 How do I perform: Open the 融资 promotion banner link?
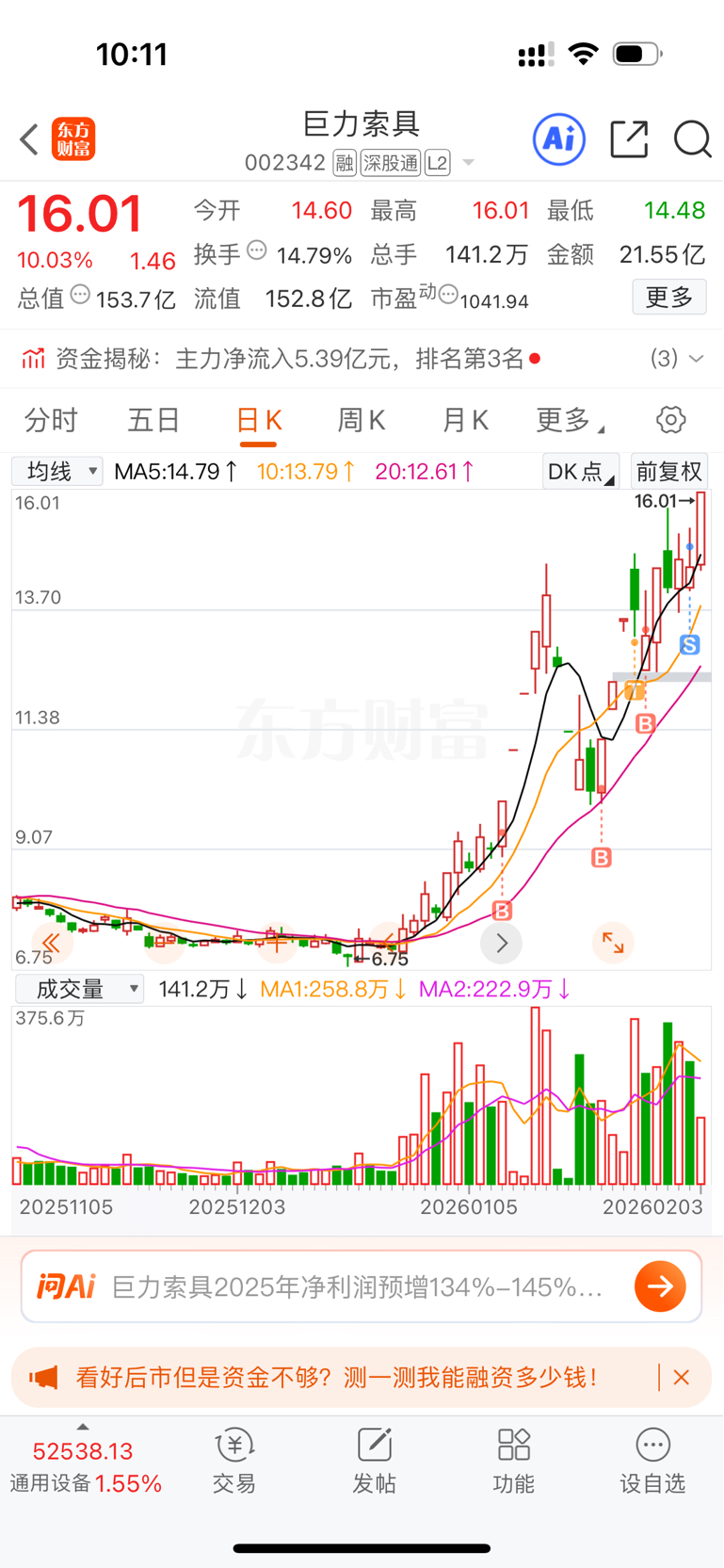337,1378
